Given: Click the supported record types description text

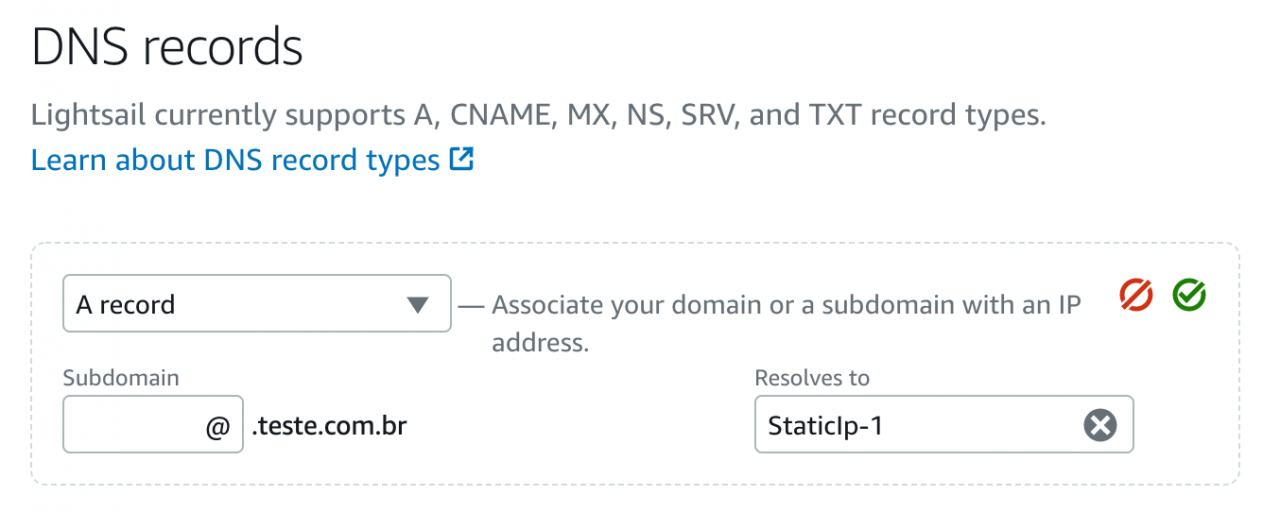Looking at the screenshot, I should tap(538, 115).
